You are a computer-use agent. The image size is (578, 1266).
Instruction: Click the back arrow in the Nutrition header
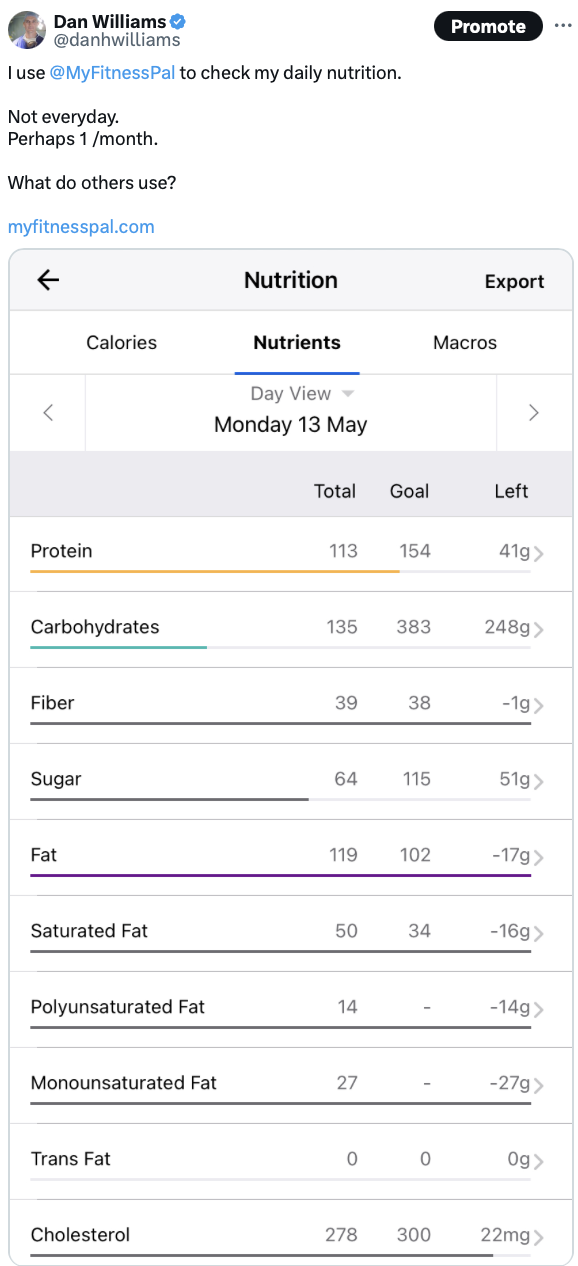tap(47, 280)
